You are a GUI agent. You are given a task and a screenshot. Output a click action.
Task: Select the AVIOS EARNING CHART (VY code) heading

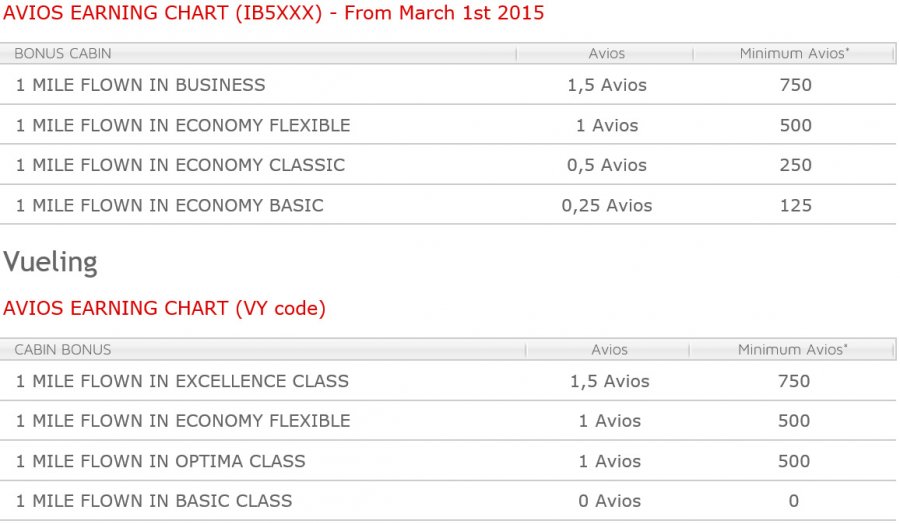164,309
